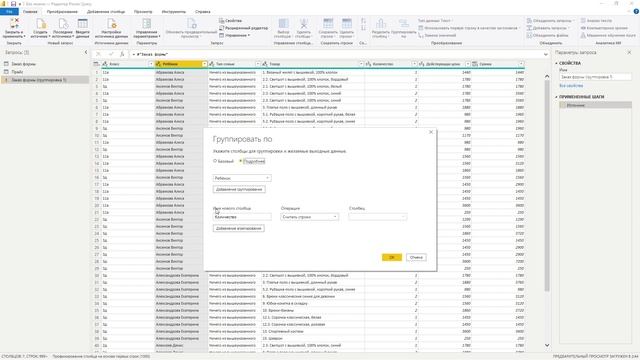Click Text Analytics (Анализ текста)

click(x=596, y=20)
